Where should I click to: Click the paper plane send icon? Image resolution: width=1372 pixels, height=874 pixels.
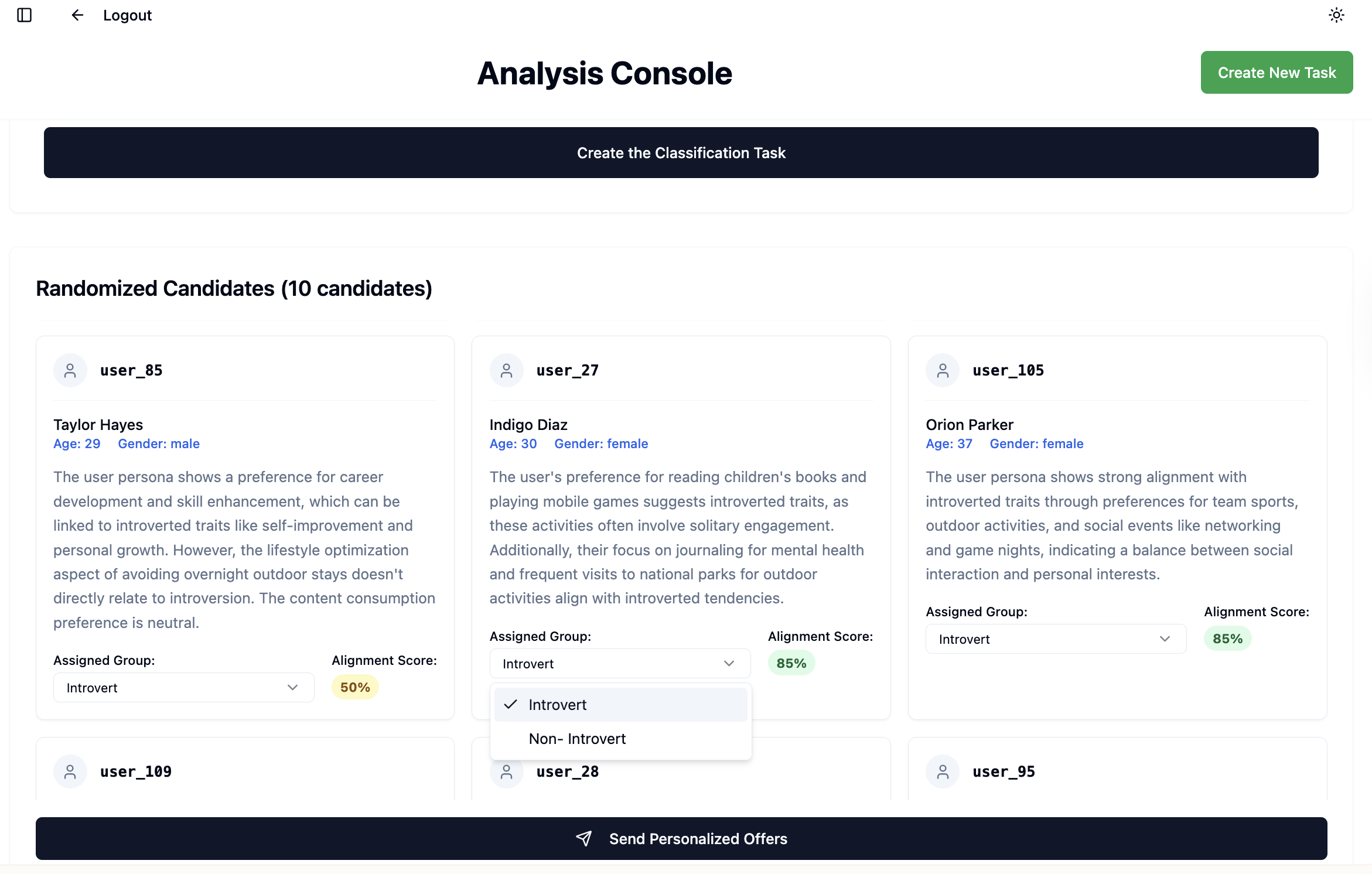[584, 838]
